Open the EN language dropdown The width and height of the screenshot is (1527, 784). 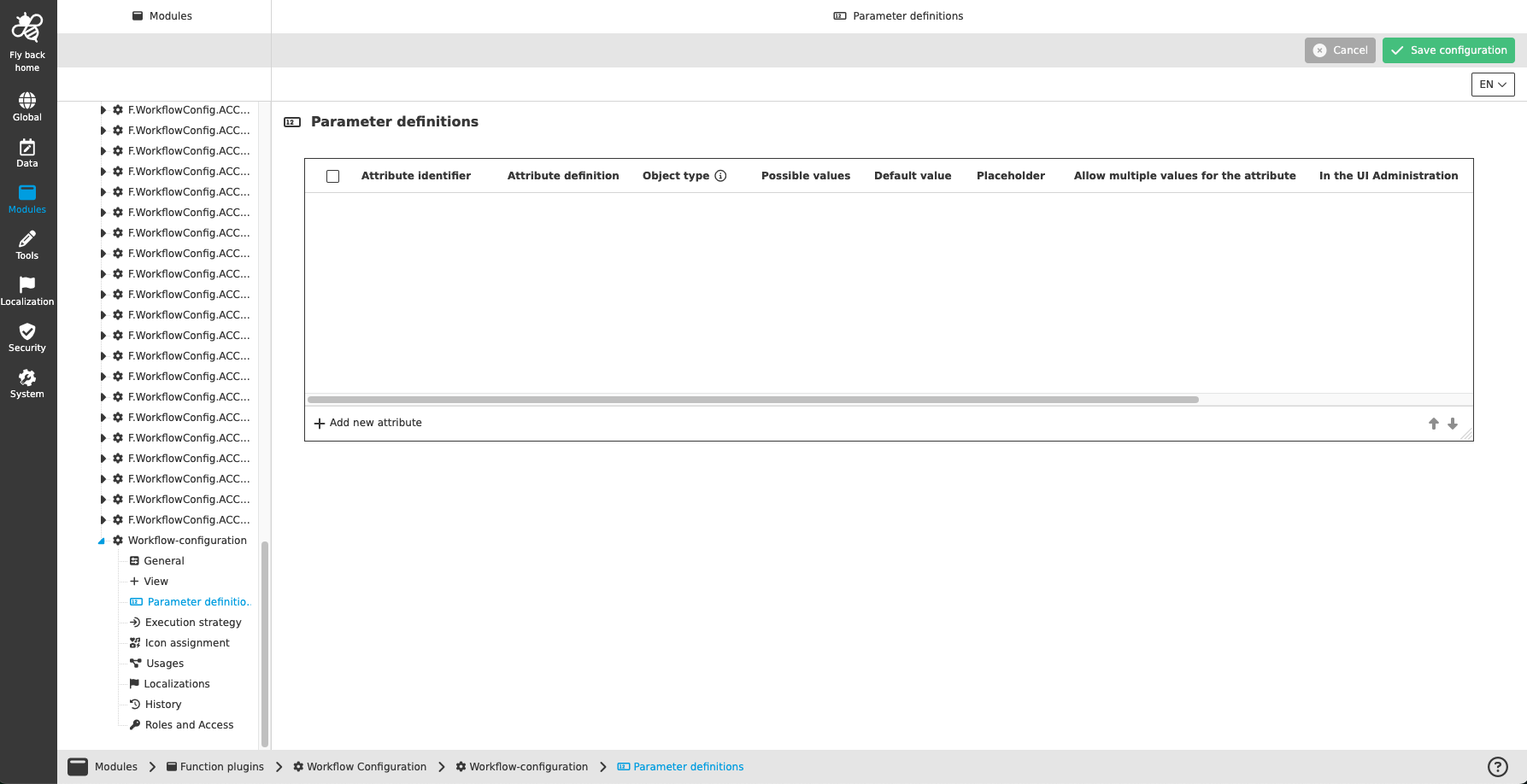(x=1492, y=84)
